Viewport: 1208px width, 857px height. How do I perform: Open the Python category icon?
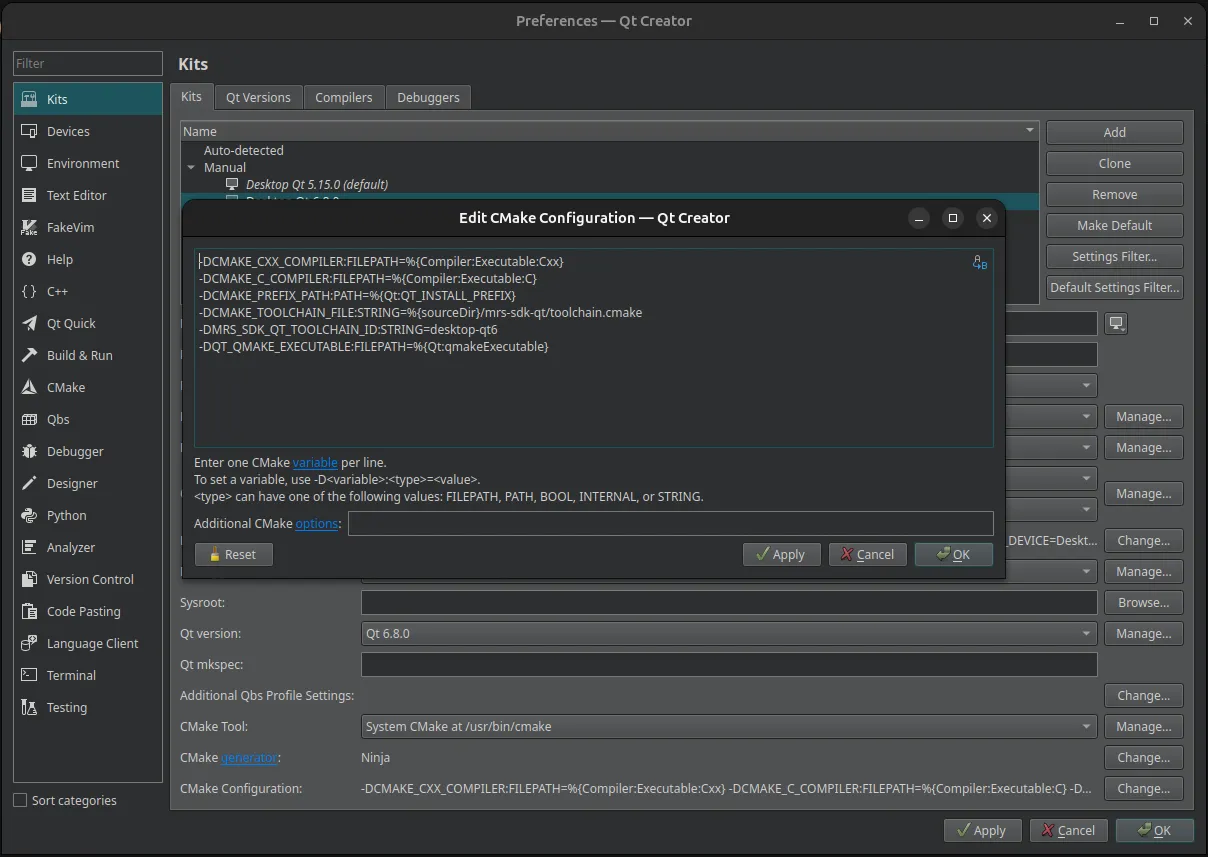29,515
